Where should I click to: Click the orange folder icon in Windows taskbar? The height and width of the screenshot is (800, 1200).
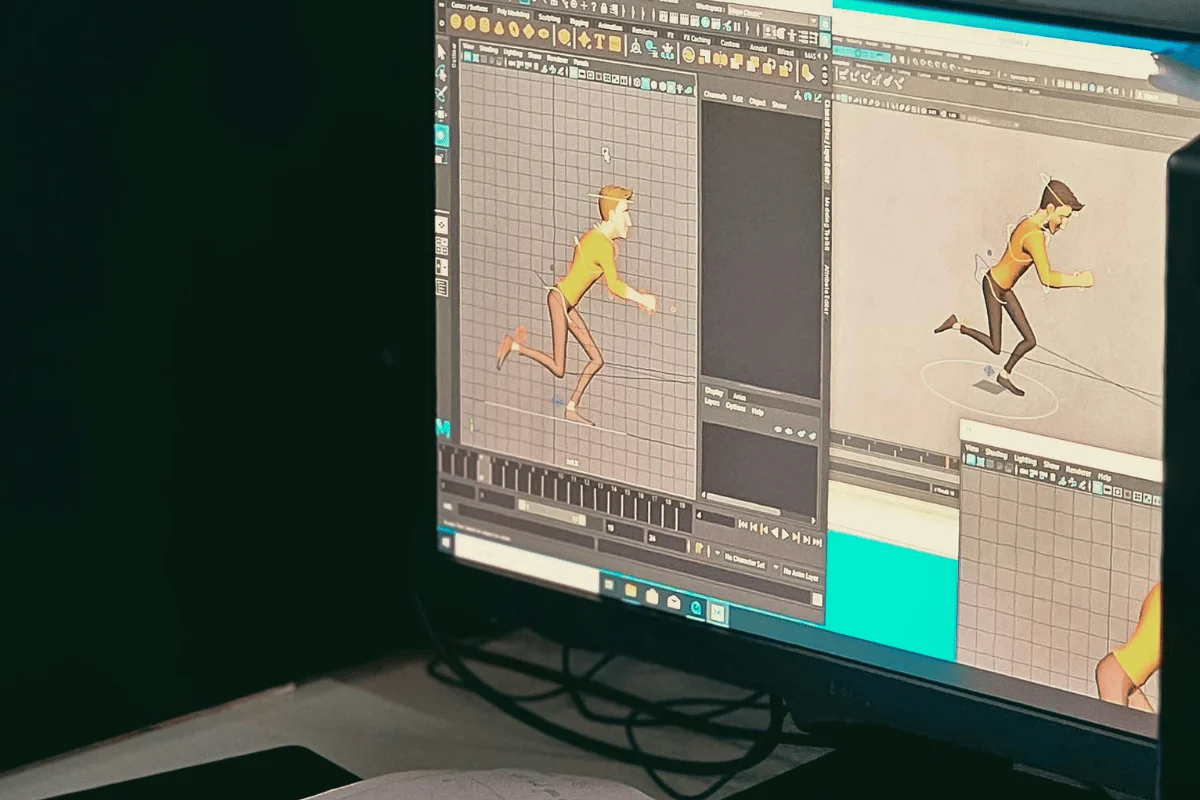(x=631, y=590)
